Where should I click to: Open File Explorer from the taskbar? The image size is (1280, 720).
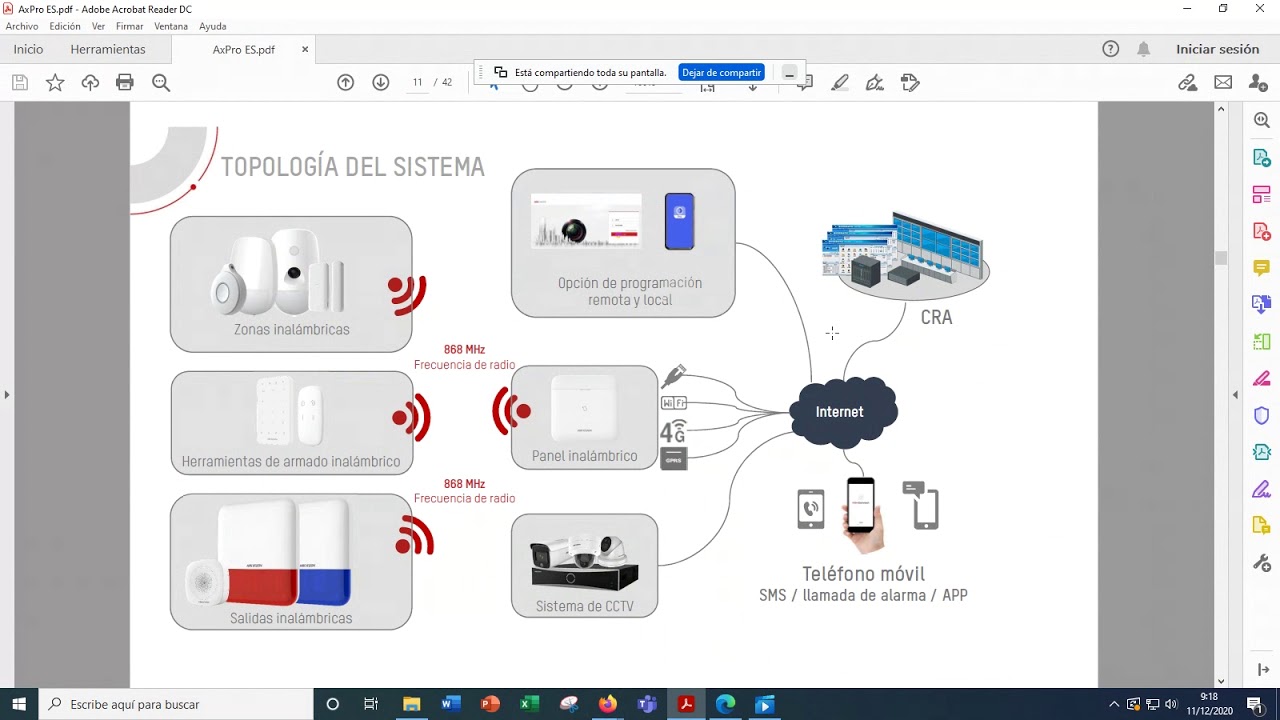coord(411,704)
